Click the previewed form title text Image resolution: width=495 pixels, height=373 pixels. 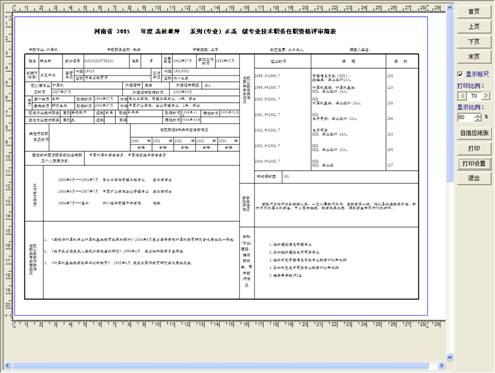[x=215, y=32]
